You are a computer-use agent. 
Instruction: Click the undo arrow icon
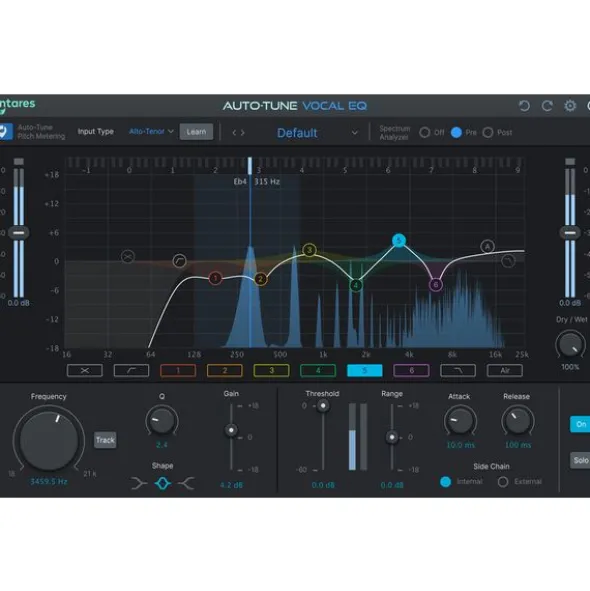click(524, 106)
